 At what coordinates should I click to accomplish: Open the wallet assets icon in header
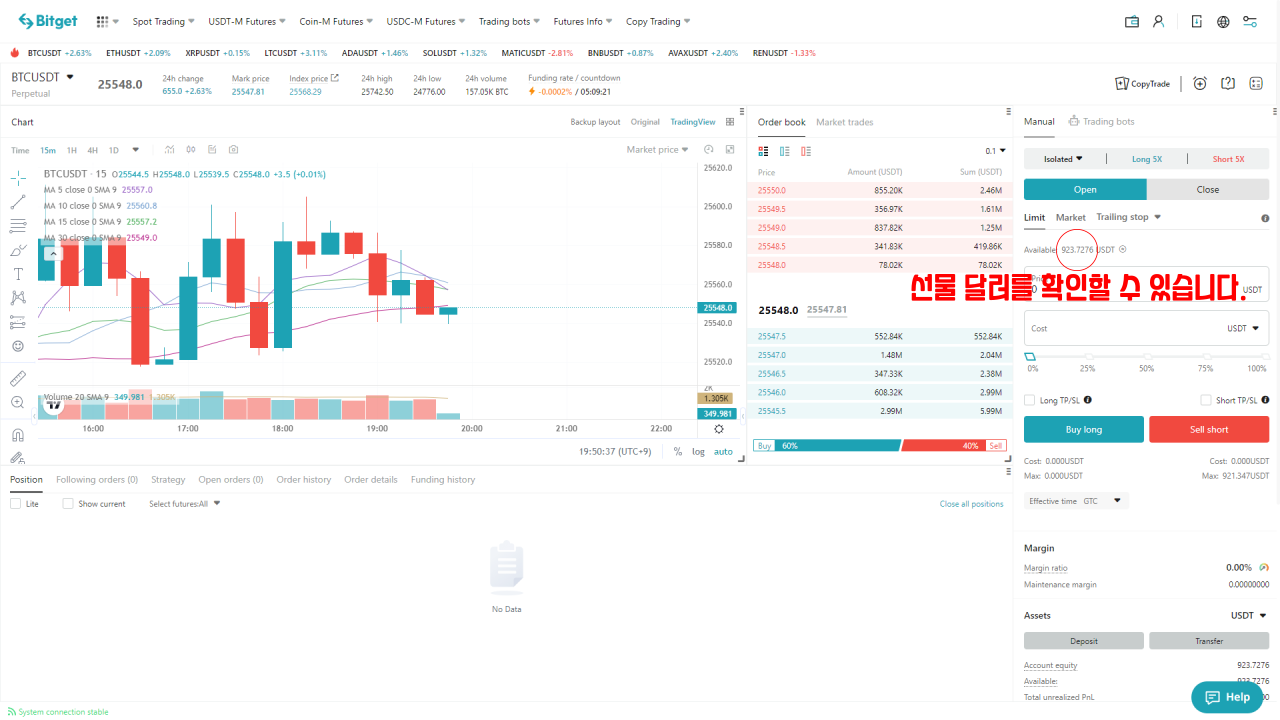[x=1132, y=21]
